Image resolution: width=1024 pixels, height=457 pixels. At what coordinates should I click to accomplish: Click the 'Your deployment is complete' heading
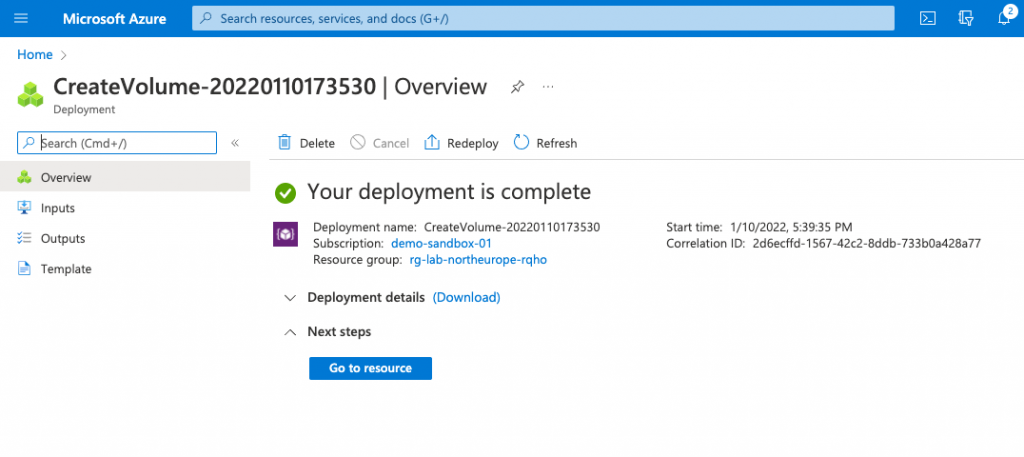coord(449,192)
